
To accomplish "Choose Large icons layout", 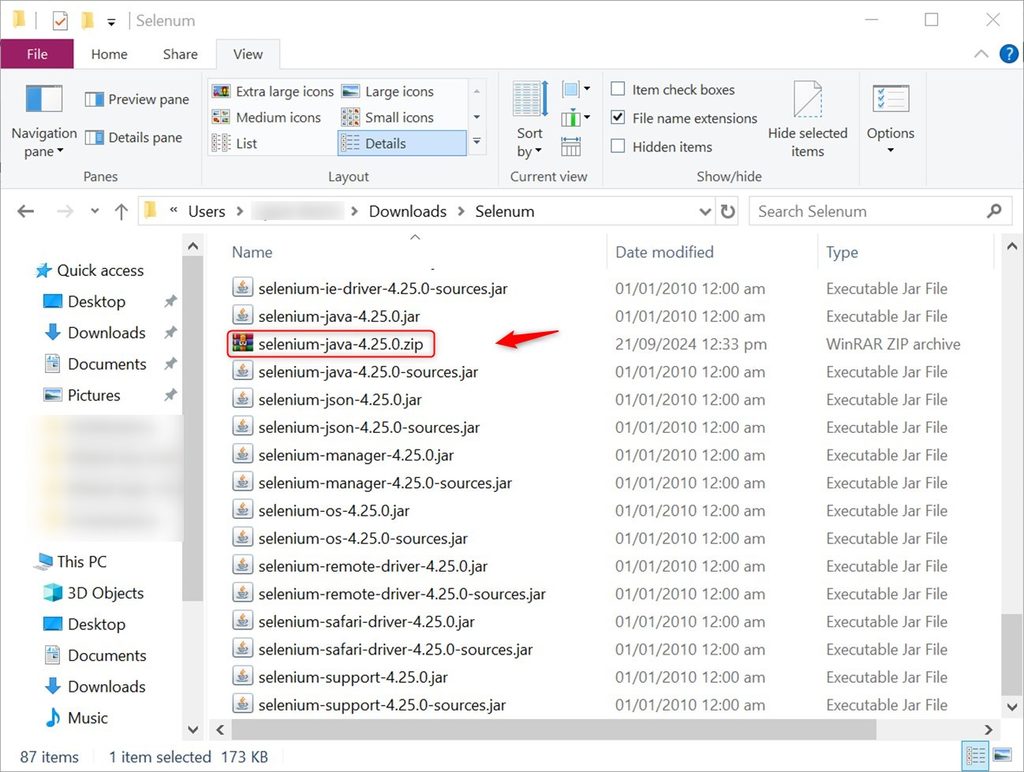I will 388,91.
